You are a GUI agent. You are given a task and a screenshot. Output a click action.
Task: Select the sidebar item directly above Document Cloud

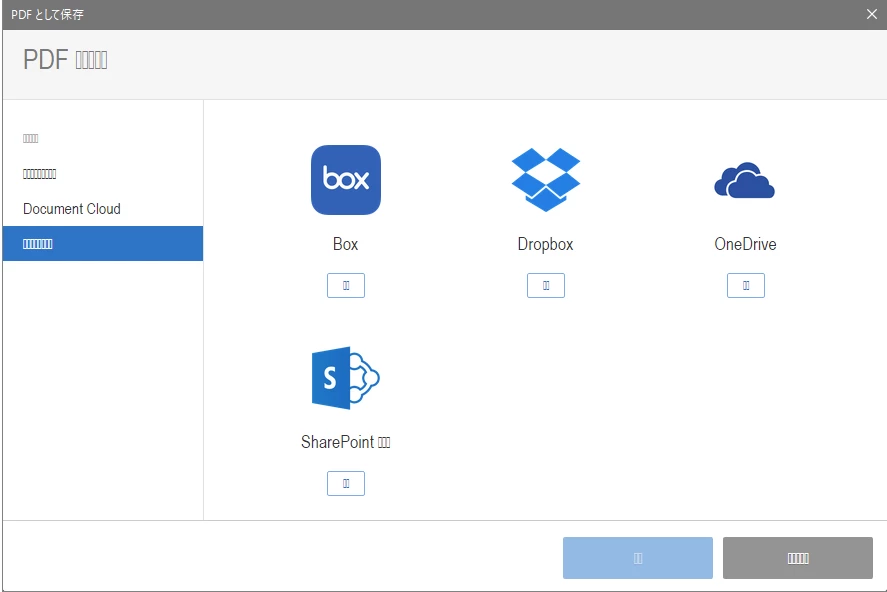(103, 174)
